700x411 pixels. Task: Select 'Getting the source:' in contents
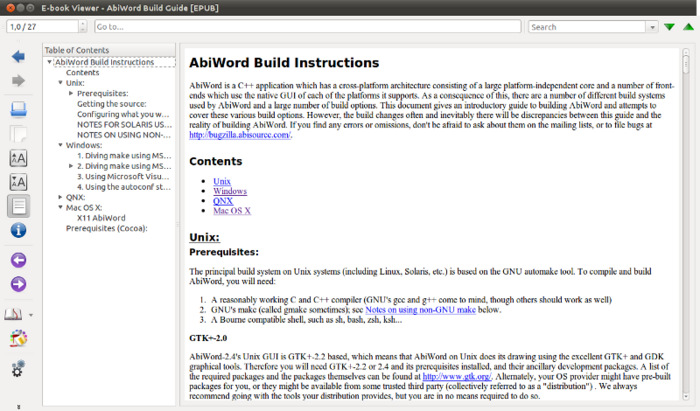pyautogui.click(x=111, y=104)
